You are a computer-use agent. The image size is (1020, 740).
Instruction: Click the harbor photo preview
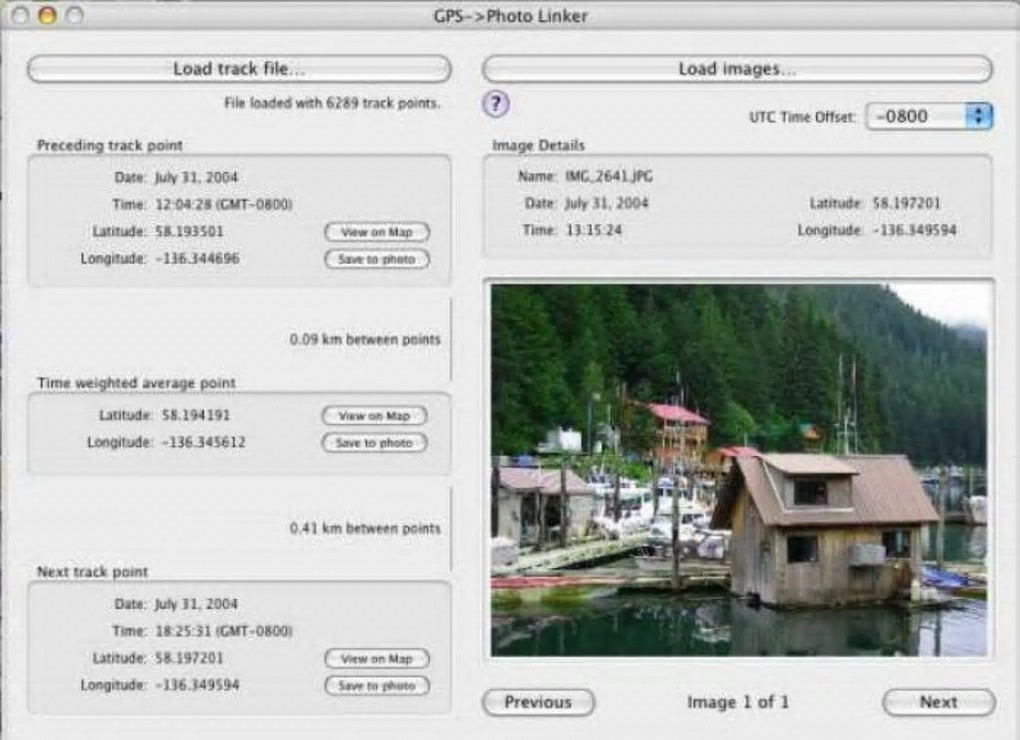click(x=739, y=470)
